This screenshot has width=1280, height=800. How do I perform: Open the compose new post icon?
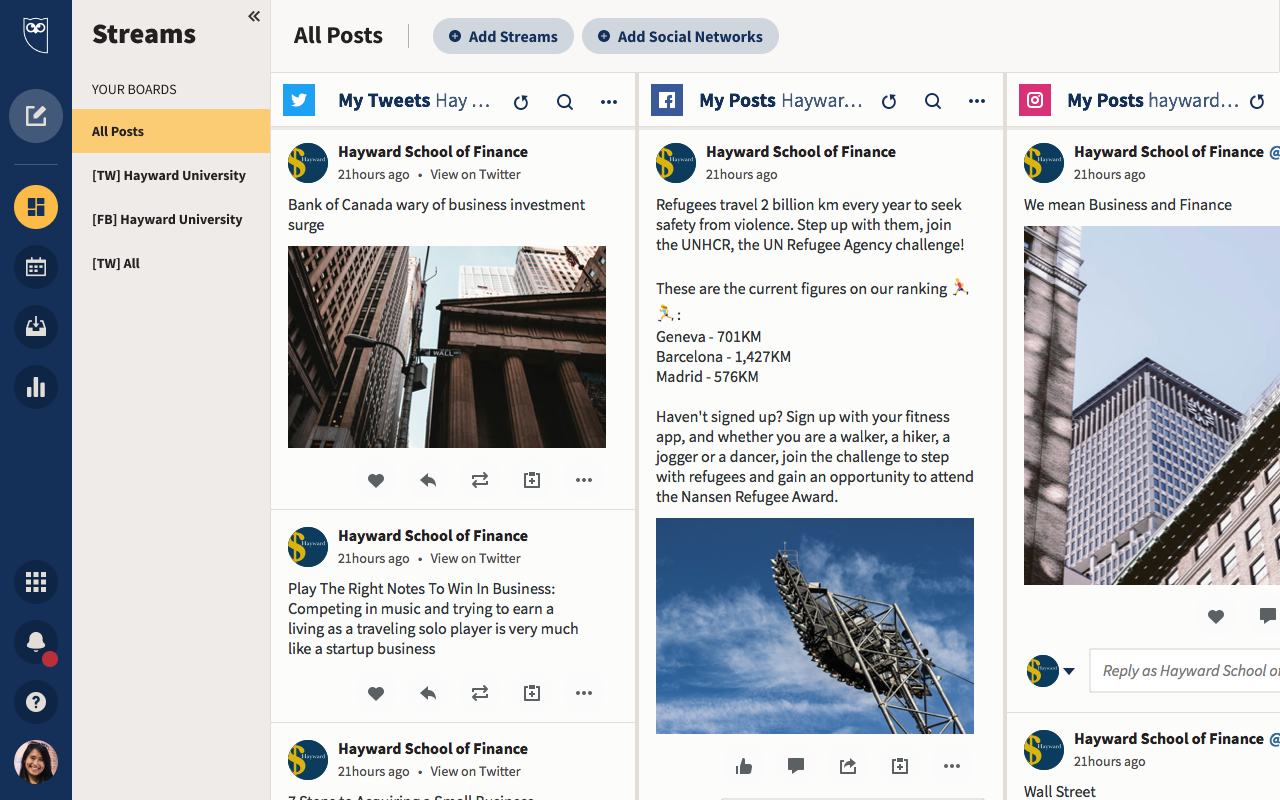click(x=36, y=116)
